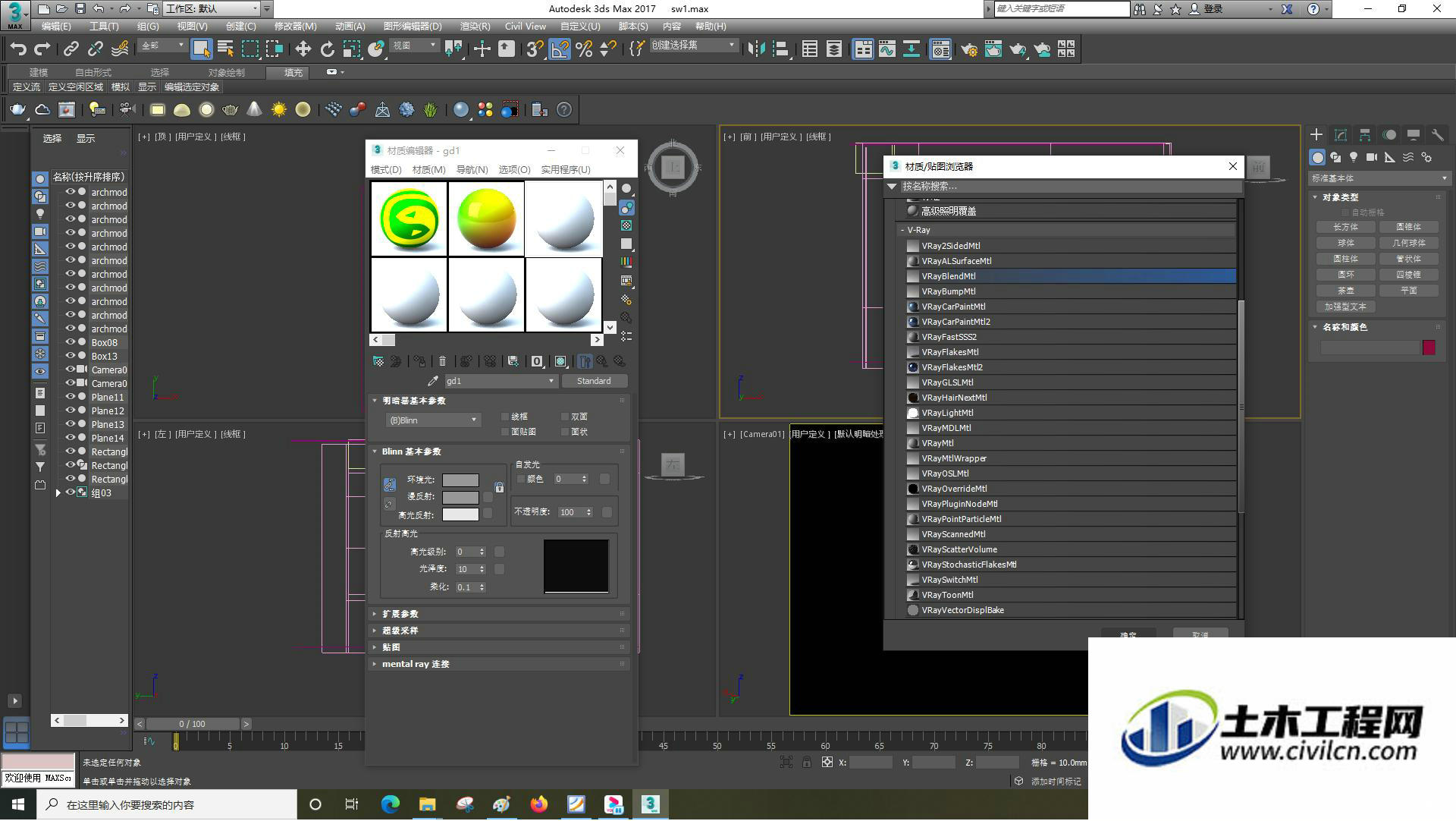Toggle visibility eye of Box13
Viewport: 1456px width, 821px height.
click(x=70, y=356)
